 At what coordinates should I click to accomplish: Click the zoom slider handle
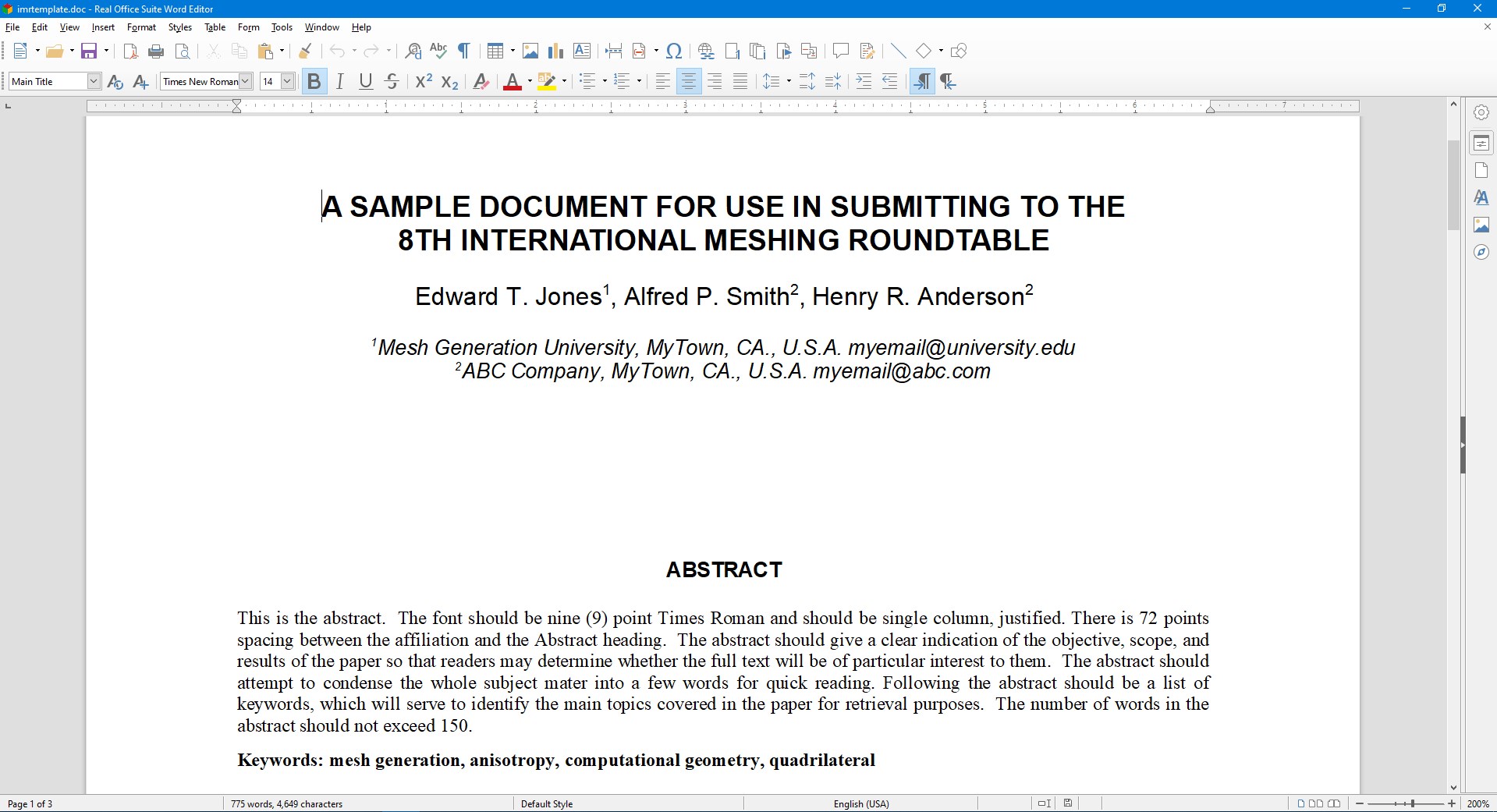[x=1413, y=803]
